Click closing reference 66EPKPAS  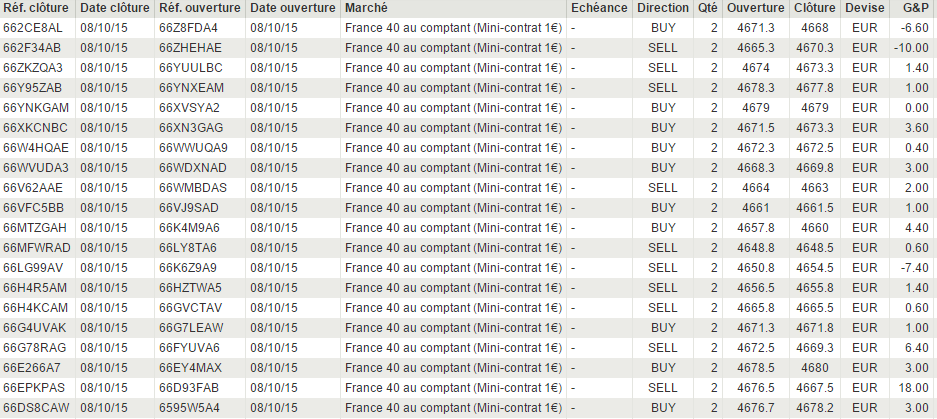pos(35,388)
